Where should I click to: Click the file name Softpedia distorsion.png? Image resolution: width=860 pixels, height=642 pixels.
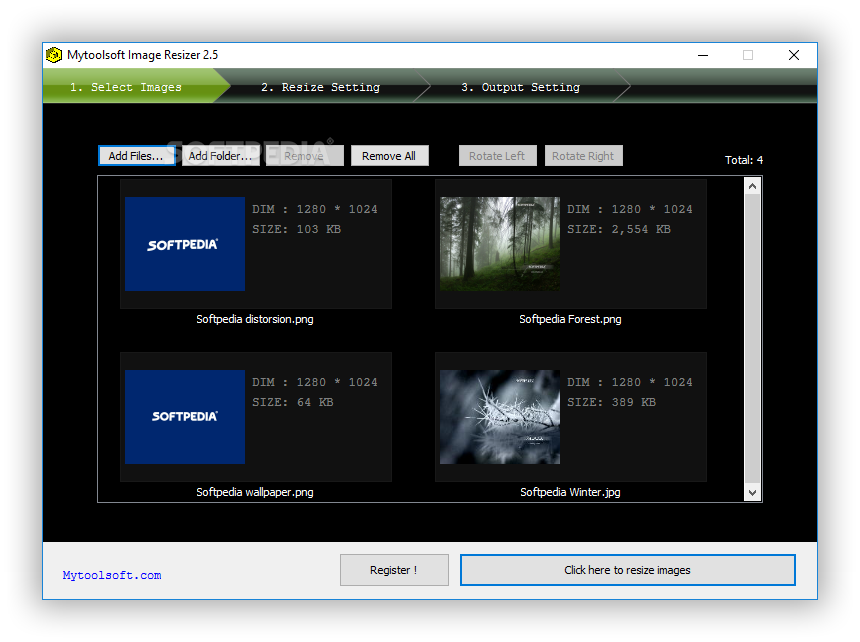click(x=255, y=319)
